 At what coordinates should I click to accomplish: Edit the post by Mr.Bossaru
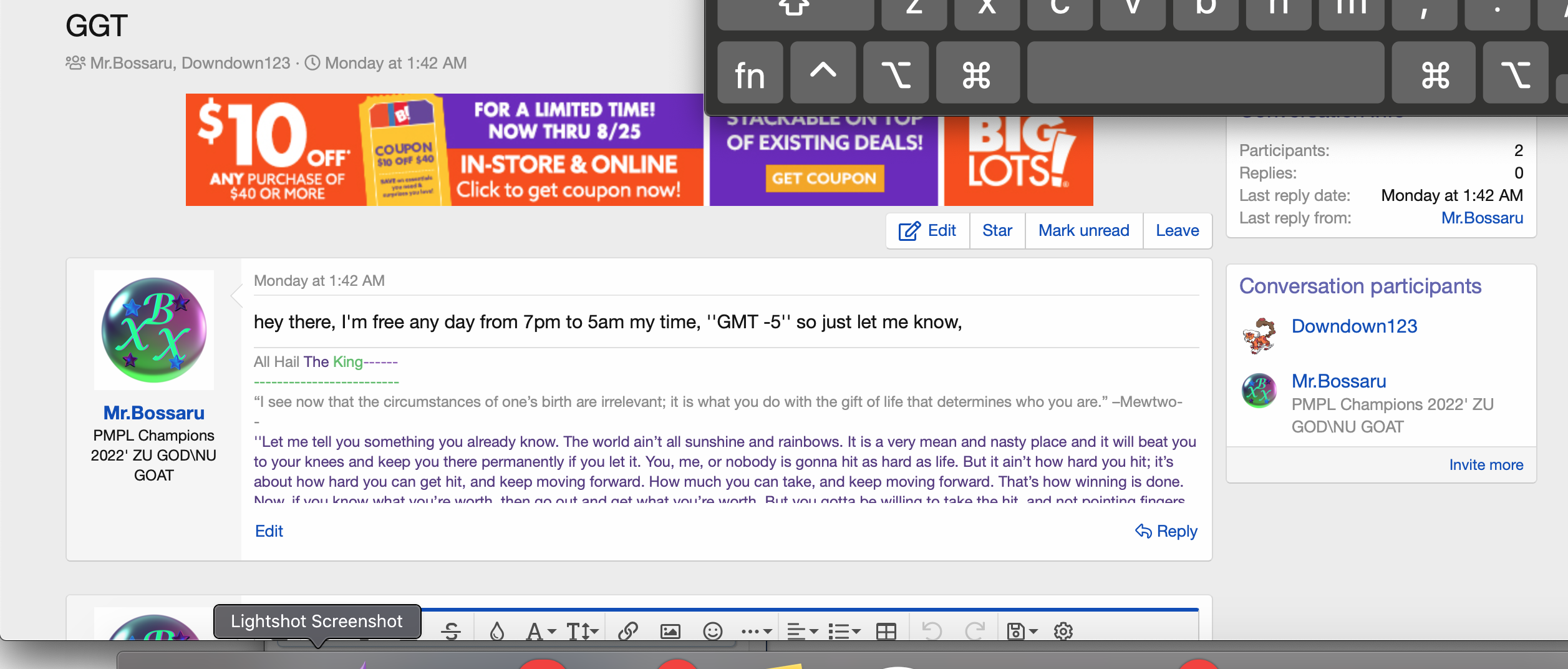[x=269, y=531]
